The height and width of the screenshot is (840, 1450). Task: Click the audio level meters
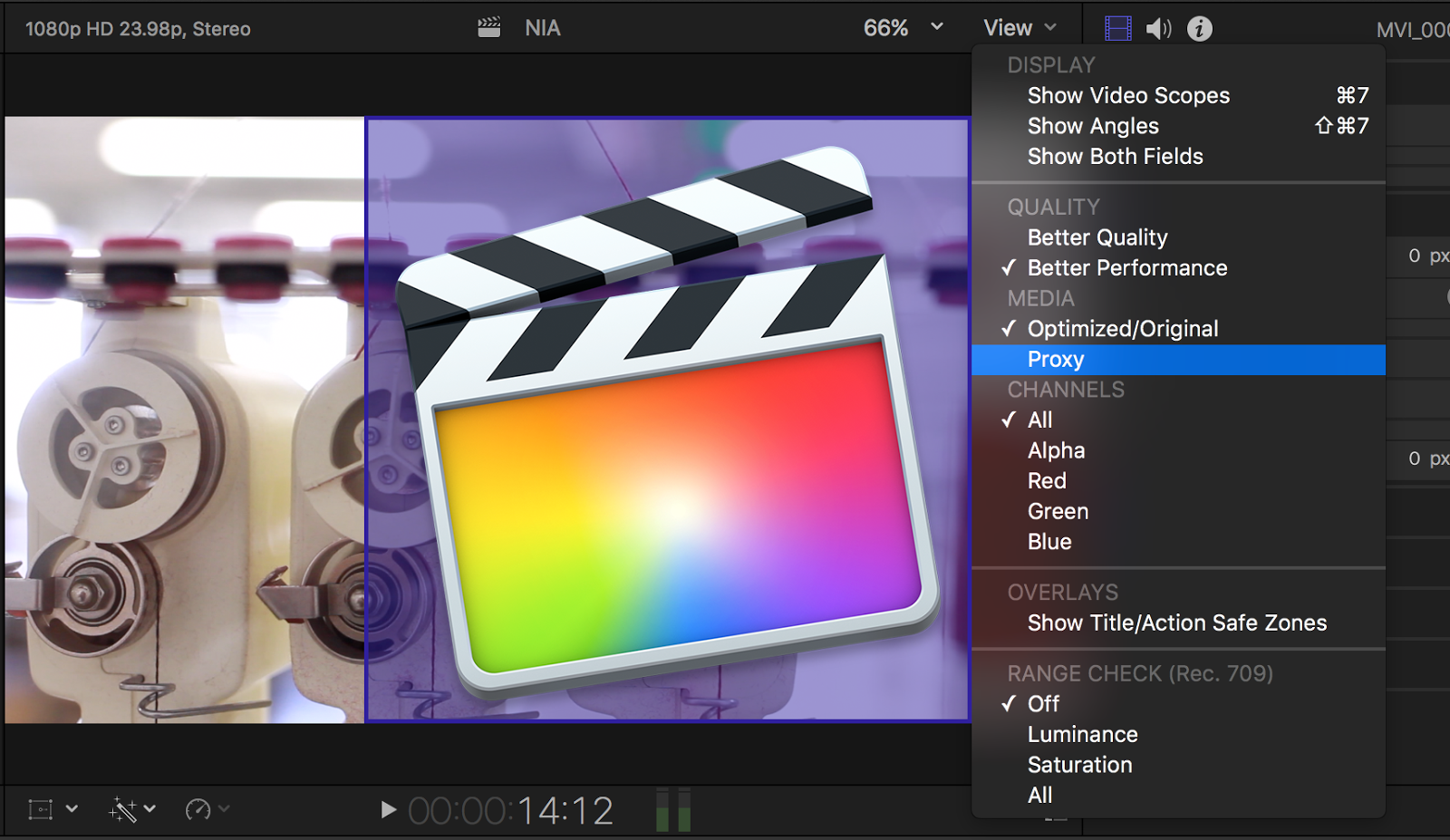[x=672, y=809]
